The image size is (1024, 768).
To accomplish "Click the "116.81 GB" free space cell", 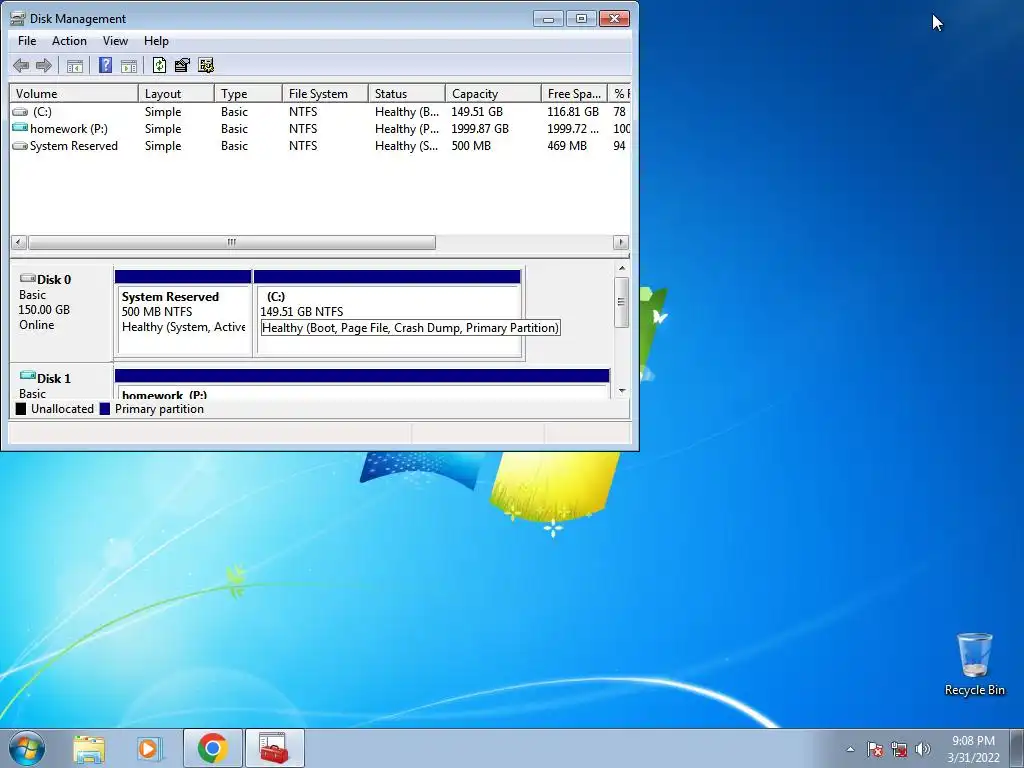I will pos(573,112).
